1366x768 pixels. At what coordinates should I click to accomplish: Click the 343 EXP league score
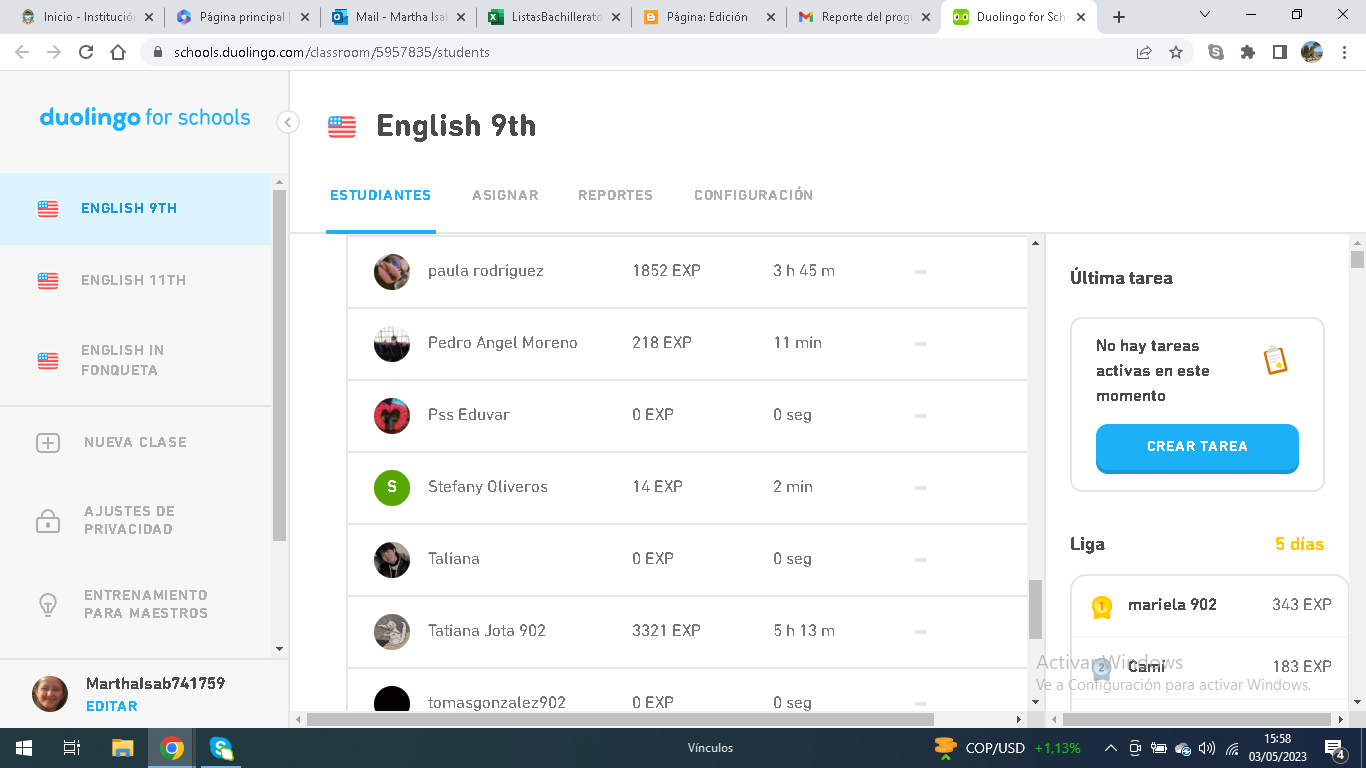click(x=1302, y=605)
